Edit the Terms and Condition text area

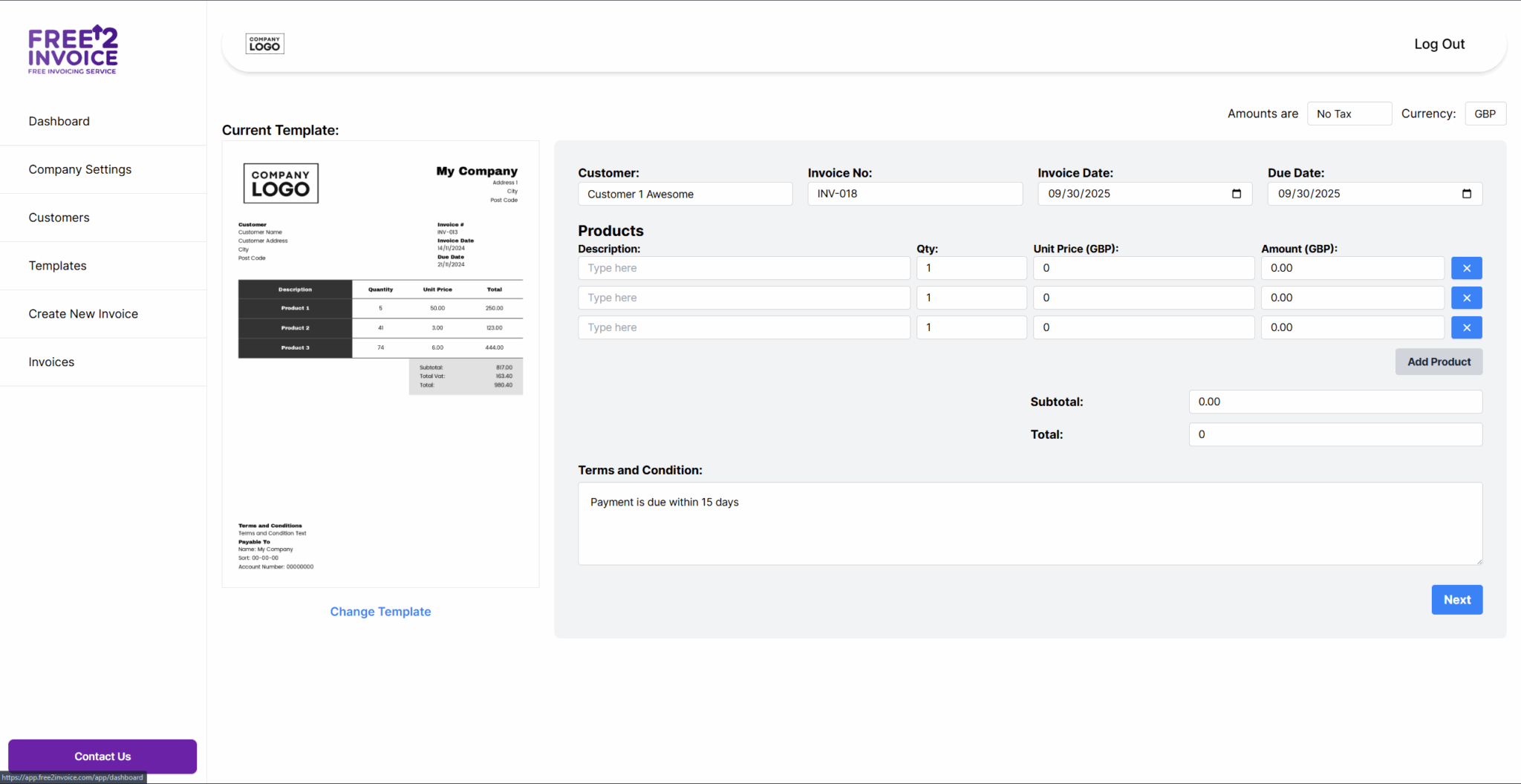[x=1029, y=523]
